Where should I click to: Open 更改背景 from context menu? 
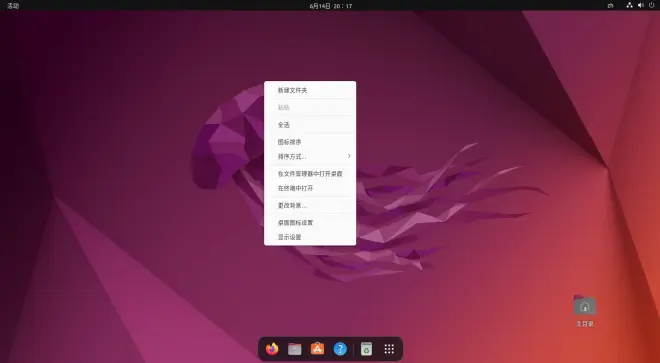click(x=310, y=206)
